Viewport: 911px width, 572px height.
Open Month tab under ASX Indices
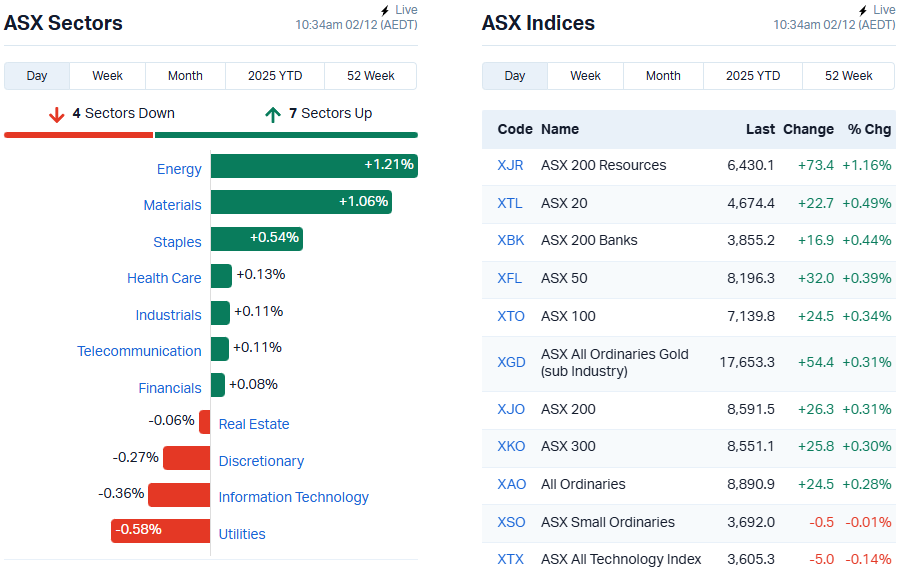click(663, 76)
